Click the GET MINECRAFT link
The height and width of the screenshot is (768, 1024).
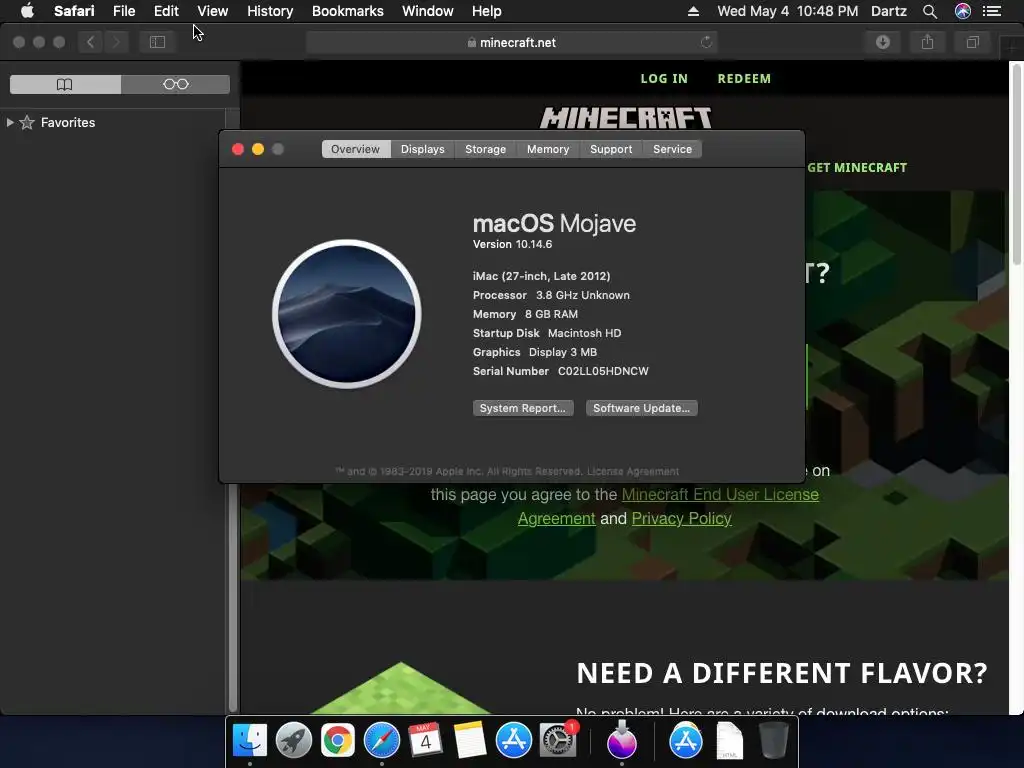pos(857,167)
